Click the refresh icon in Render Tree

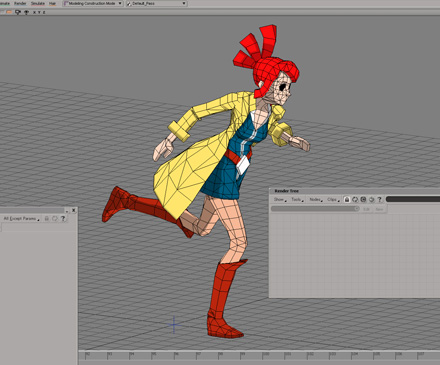[355, 199]
